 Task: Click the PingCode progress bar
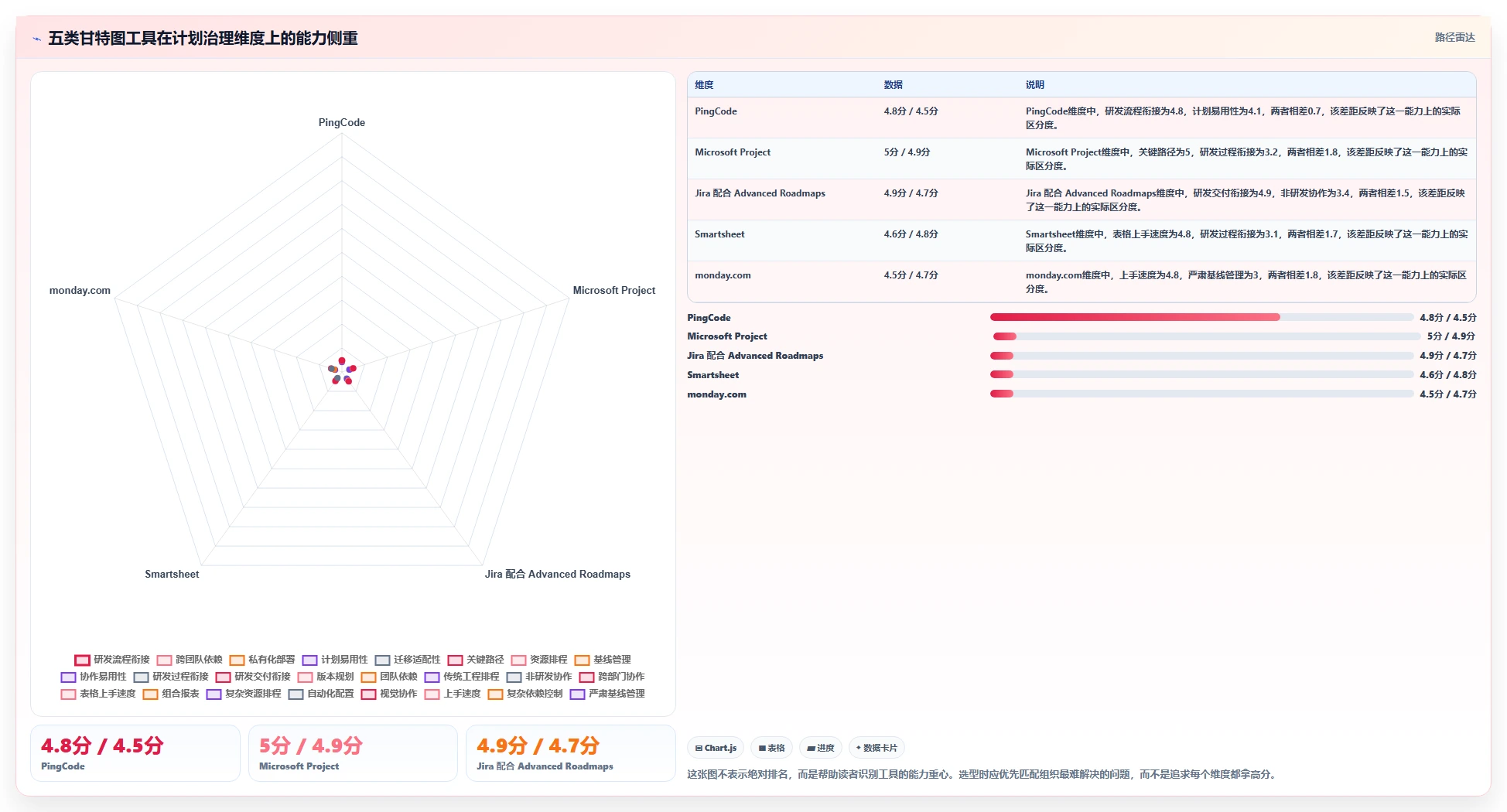pos(1201,317)
